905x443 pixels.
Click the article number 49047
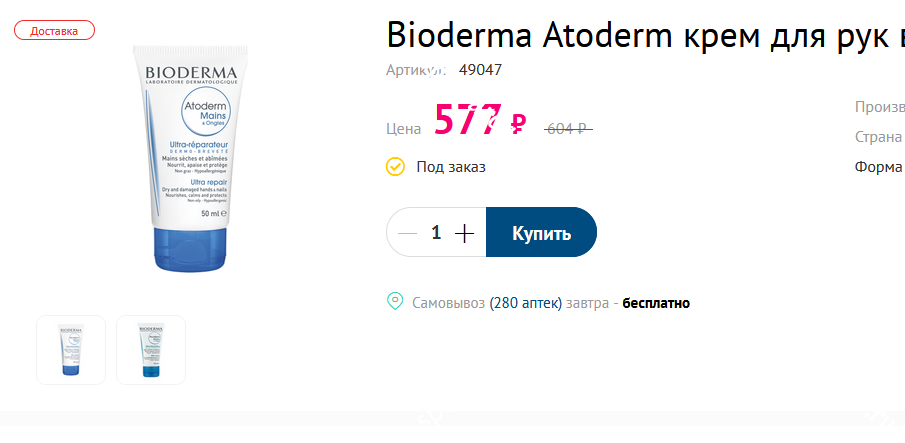(480, 70)
